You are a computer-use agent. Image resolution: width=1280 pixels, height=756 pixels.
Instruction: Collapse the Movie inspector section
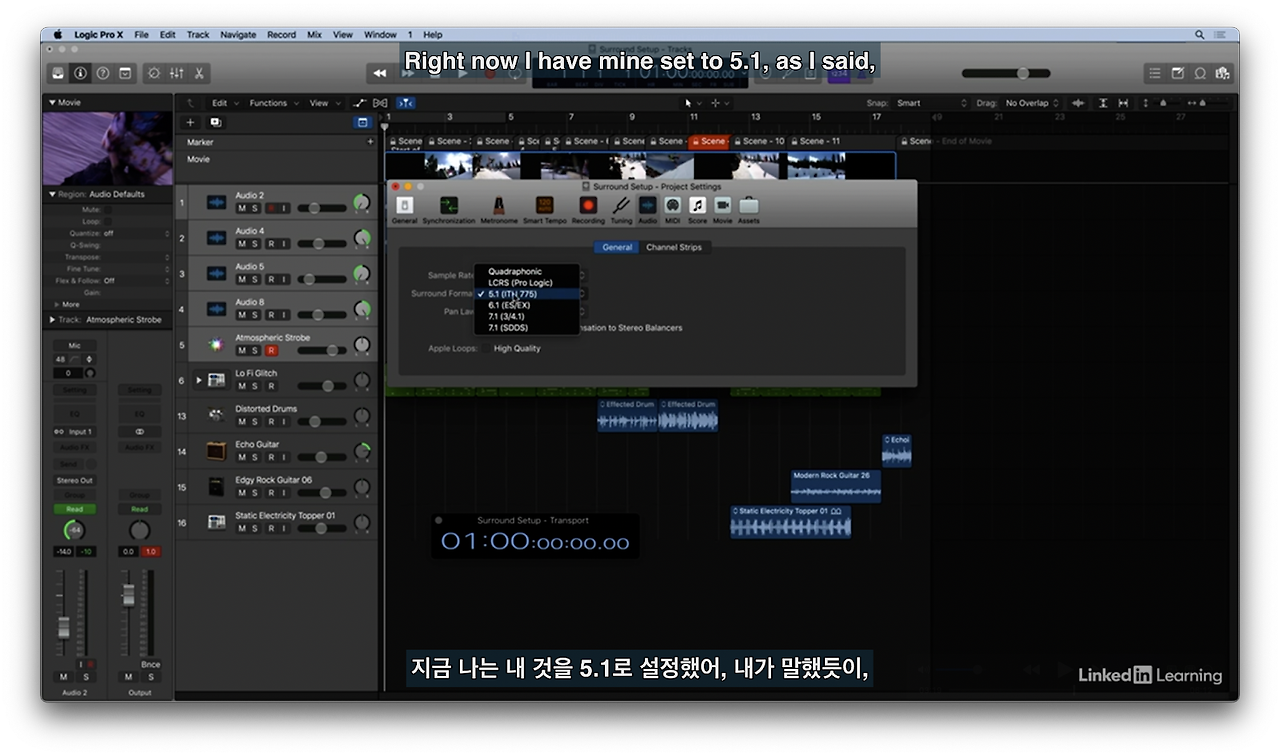tap(53, 102)
